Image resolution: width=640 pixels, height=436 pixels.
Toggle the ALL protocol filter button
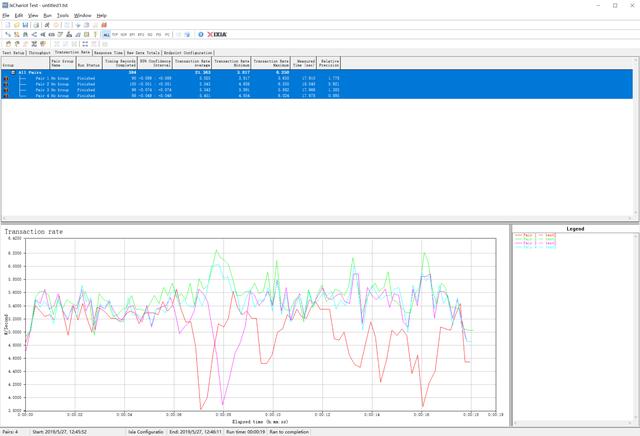point(107,34)
